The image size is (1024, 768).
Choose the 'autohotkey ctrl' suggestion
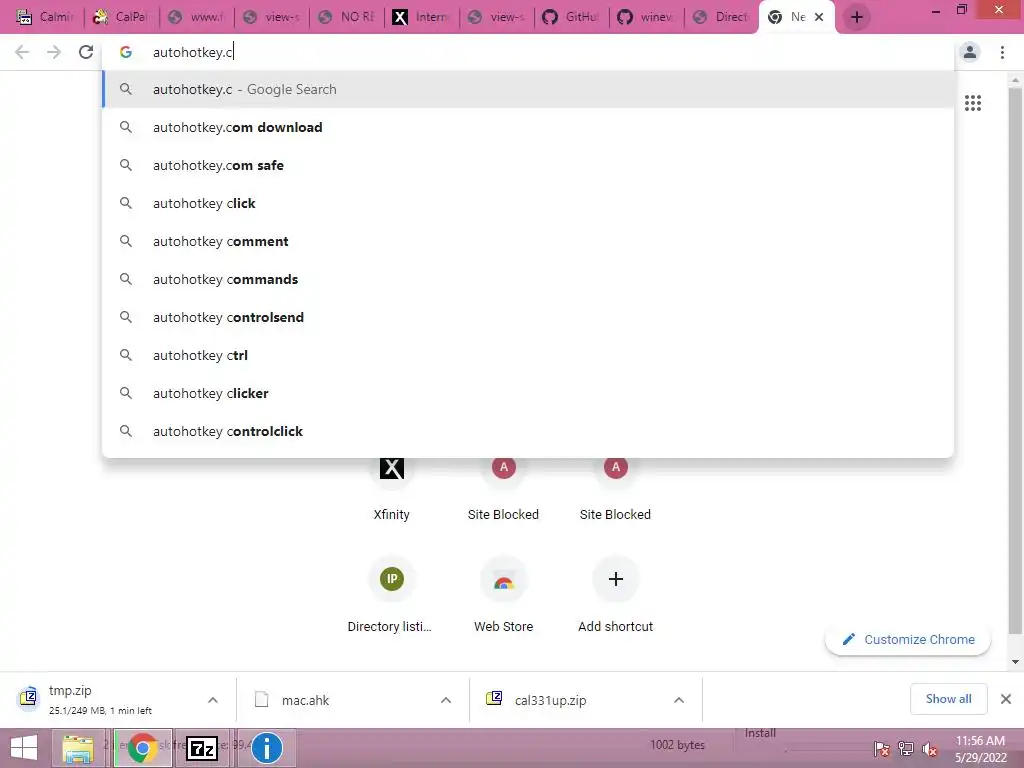tap(528, 355)
